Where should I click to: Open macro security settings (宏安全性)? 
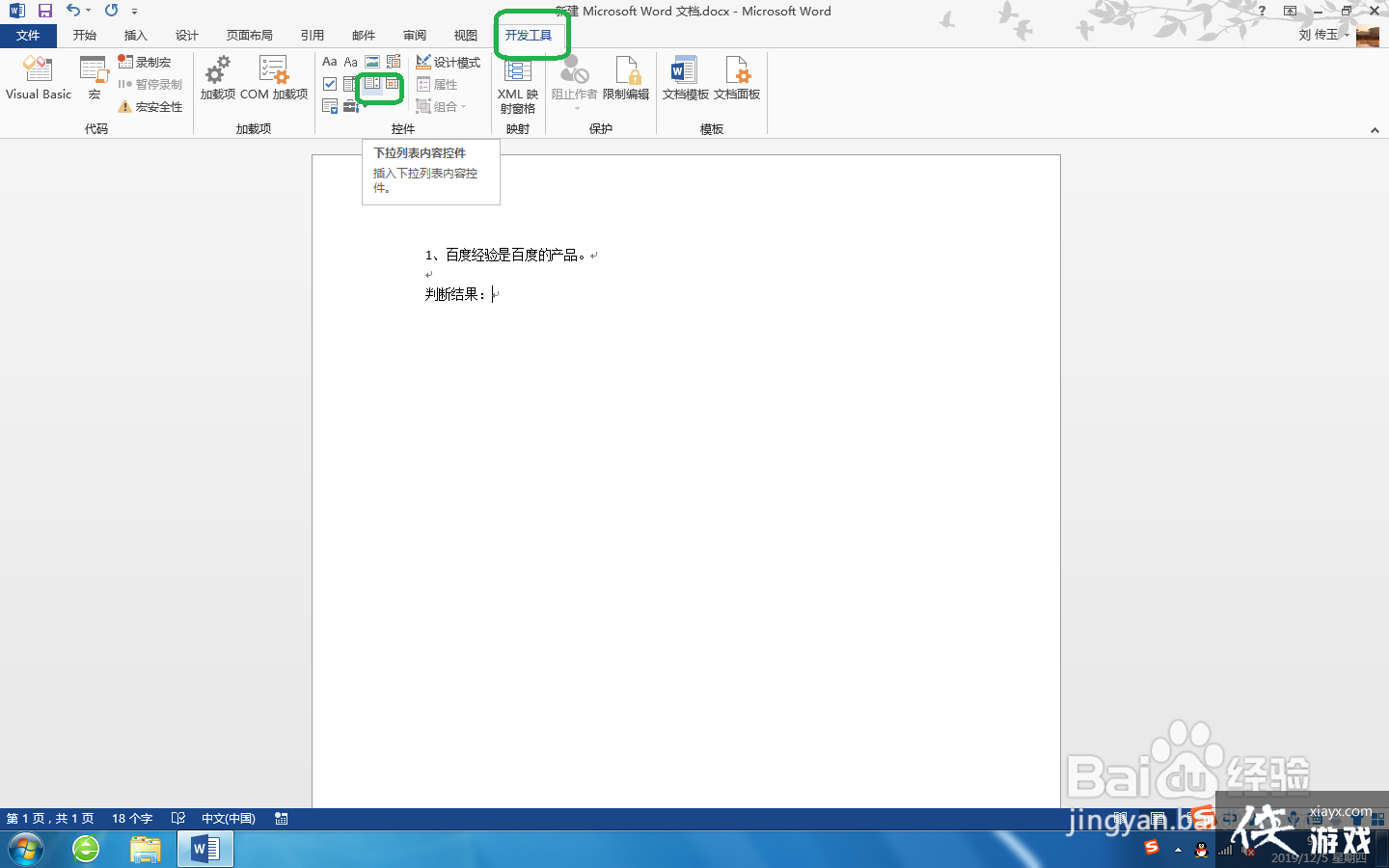[150, 107]
